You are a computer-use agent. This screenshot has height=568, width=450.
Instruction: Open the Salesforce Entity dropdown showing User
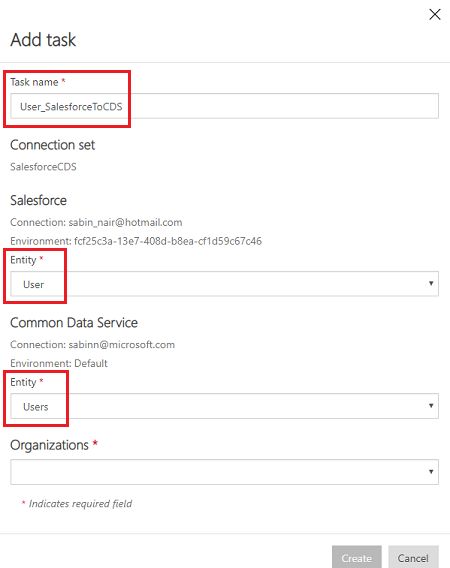tap(224, 284)
